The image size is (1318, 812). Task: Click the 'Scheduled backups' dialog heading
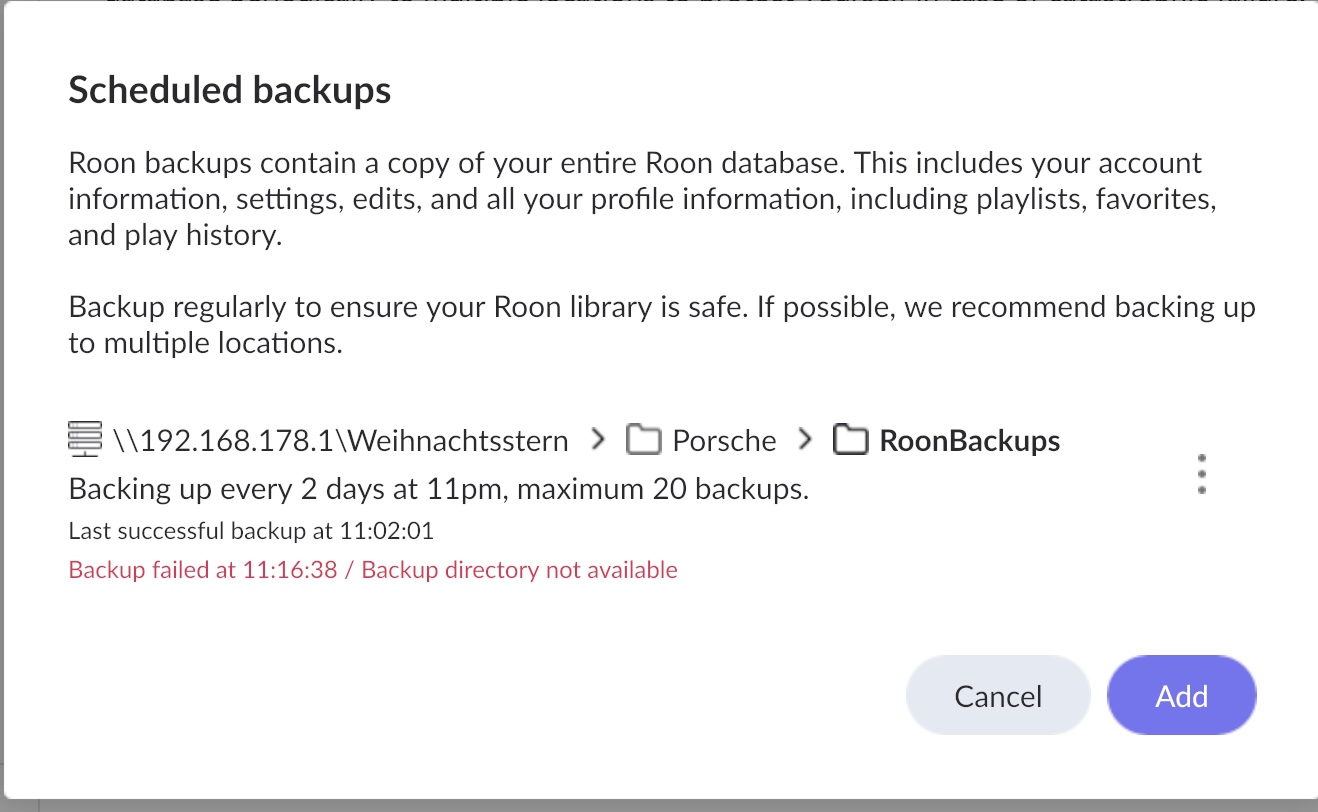[x=230, y=91]
